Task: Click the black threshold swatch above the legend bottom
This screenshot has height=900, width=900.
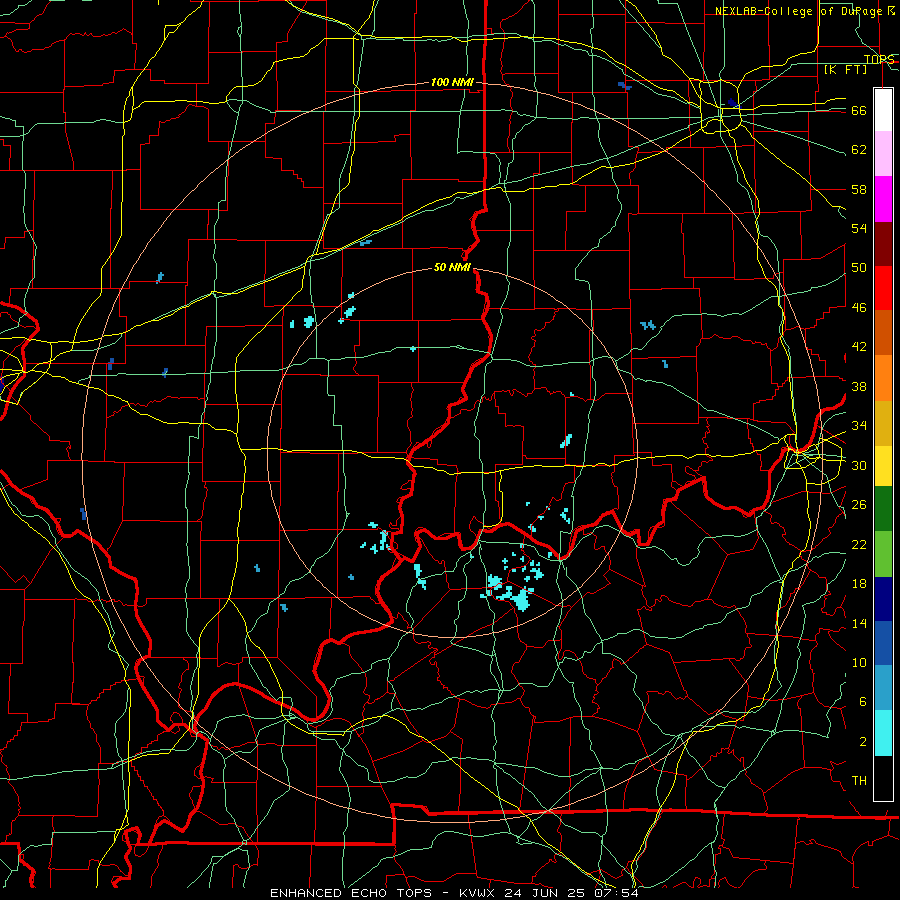Action: (883, 777)
